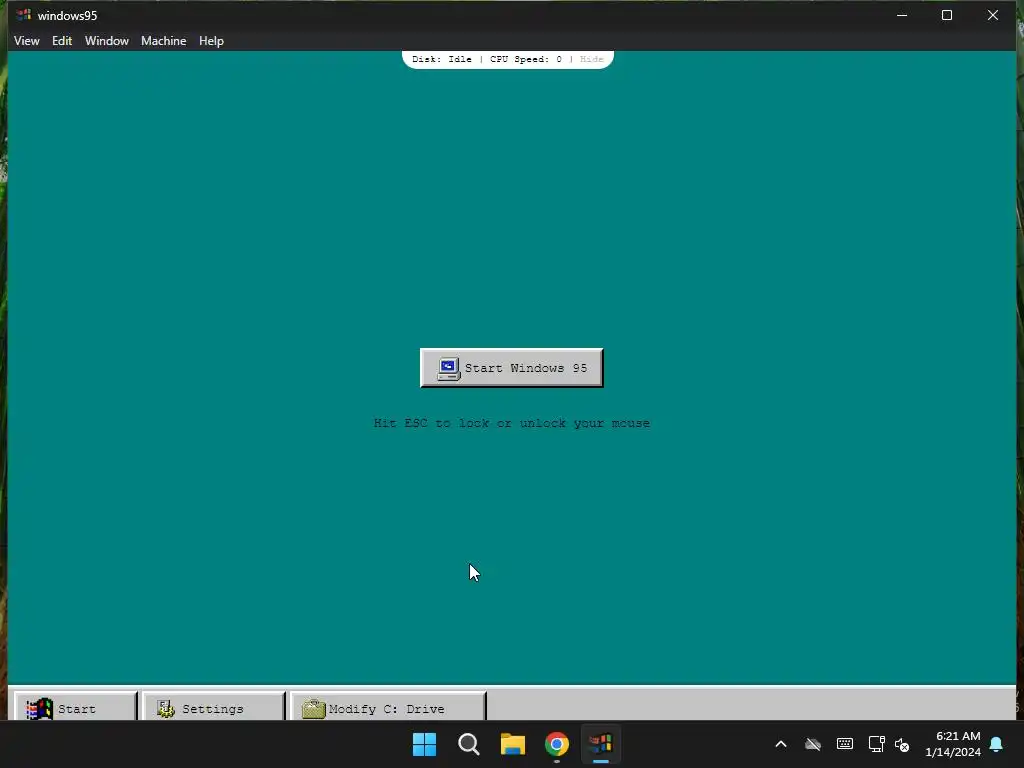Click the Windows flag icon on Start tab
The height and width of the screenshot is (768, 1024).
pos(39,709)
